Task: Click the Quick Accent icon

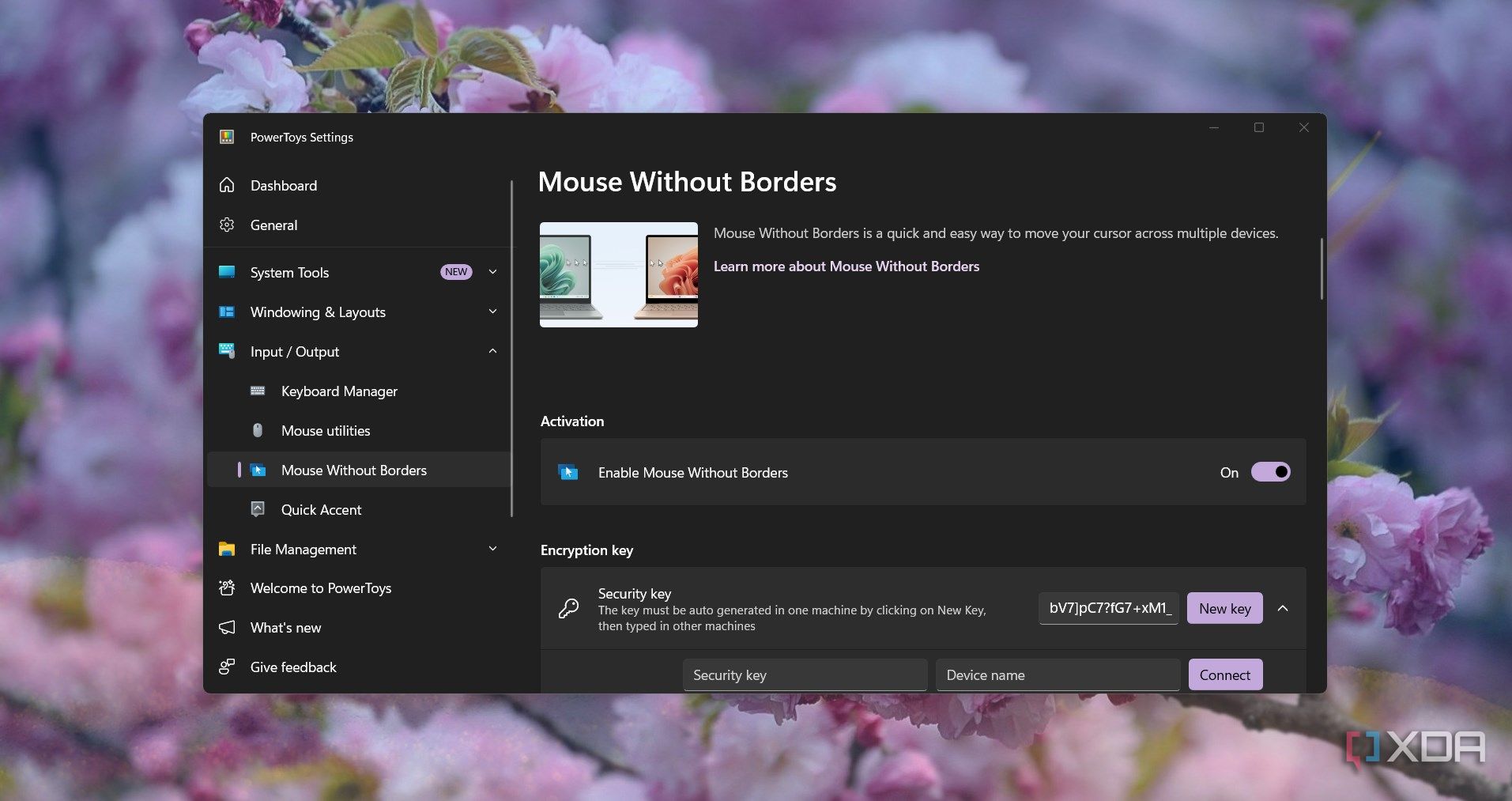Action: (x=258, y=509)
